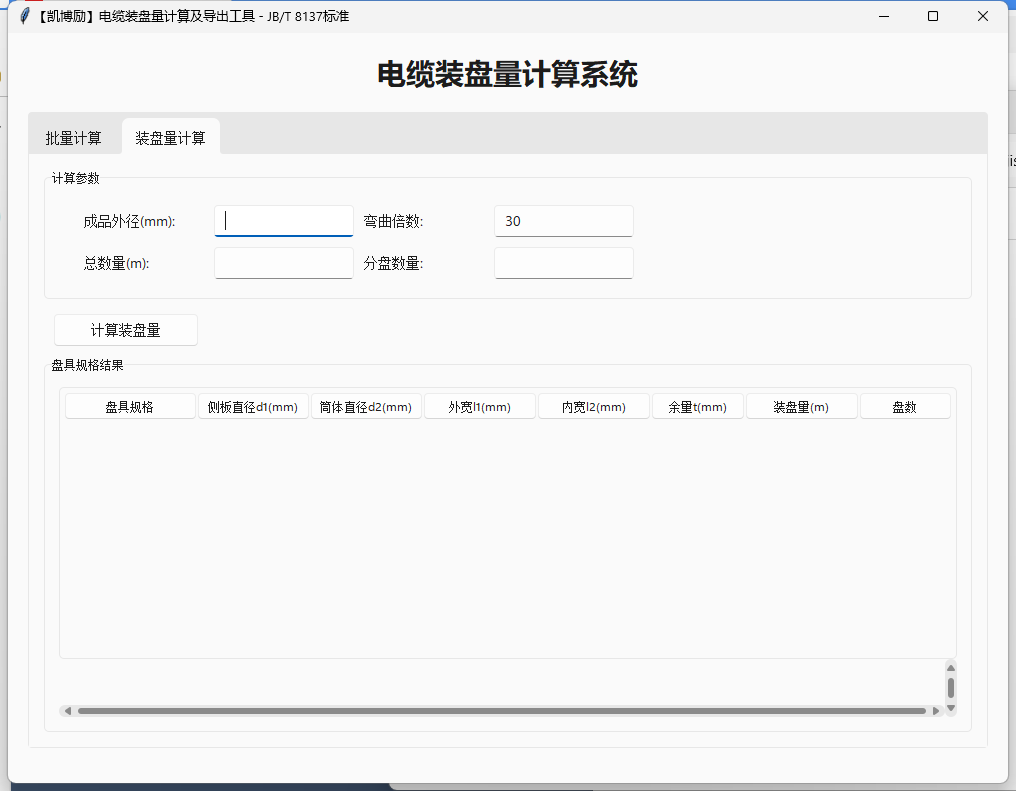The image size is (1016, 791).
Task: Click the 筒体直径d2(mm) column header
Action: pyautogui.click(x=367, y=405)
